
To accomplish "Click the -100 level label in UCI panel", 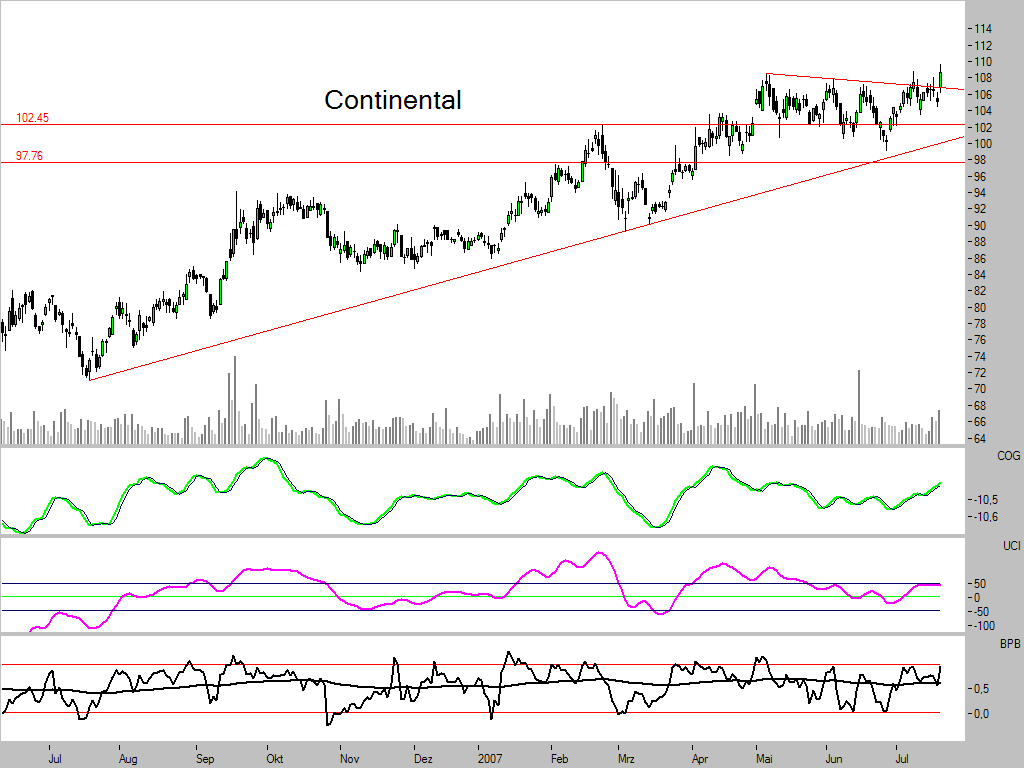I will click(987, 626).
